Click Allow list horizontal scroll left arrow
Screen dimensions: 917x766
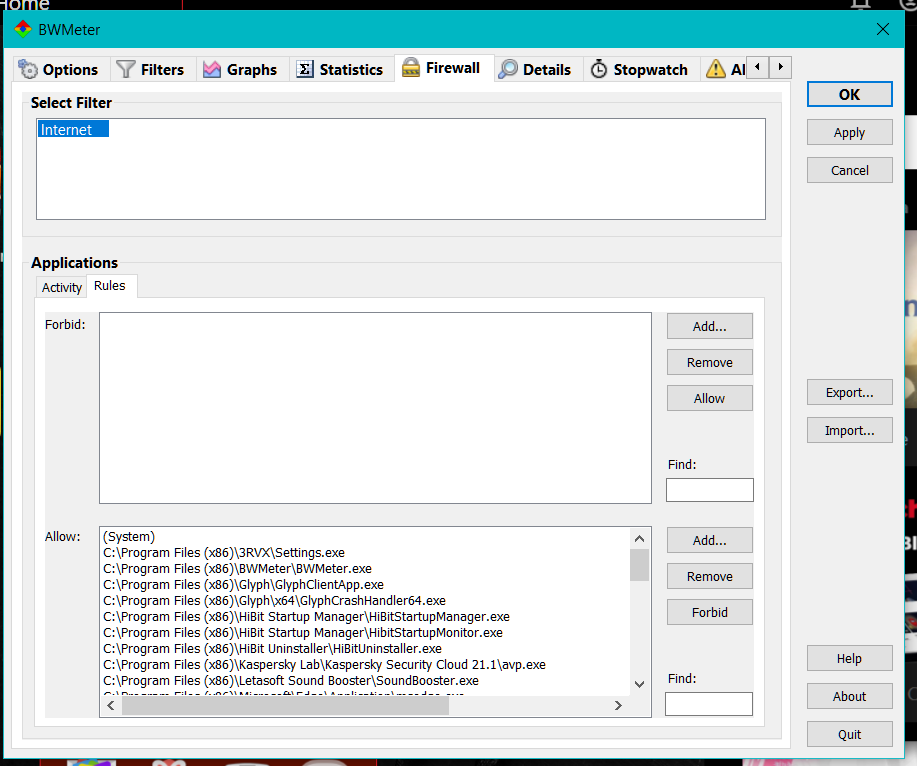click(111, 706)
